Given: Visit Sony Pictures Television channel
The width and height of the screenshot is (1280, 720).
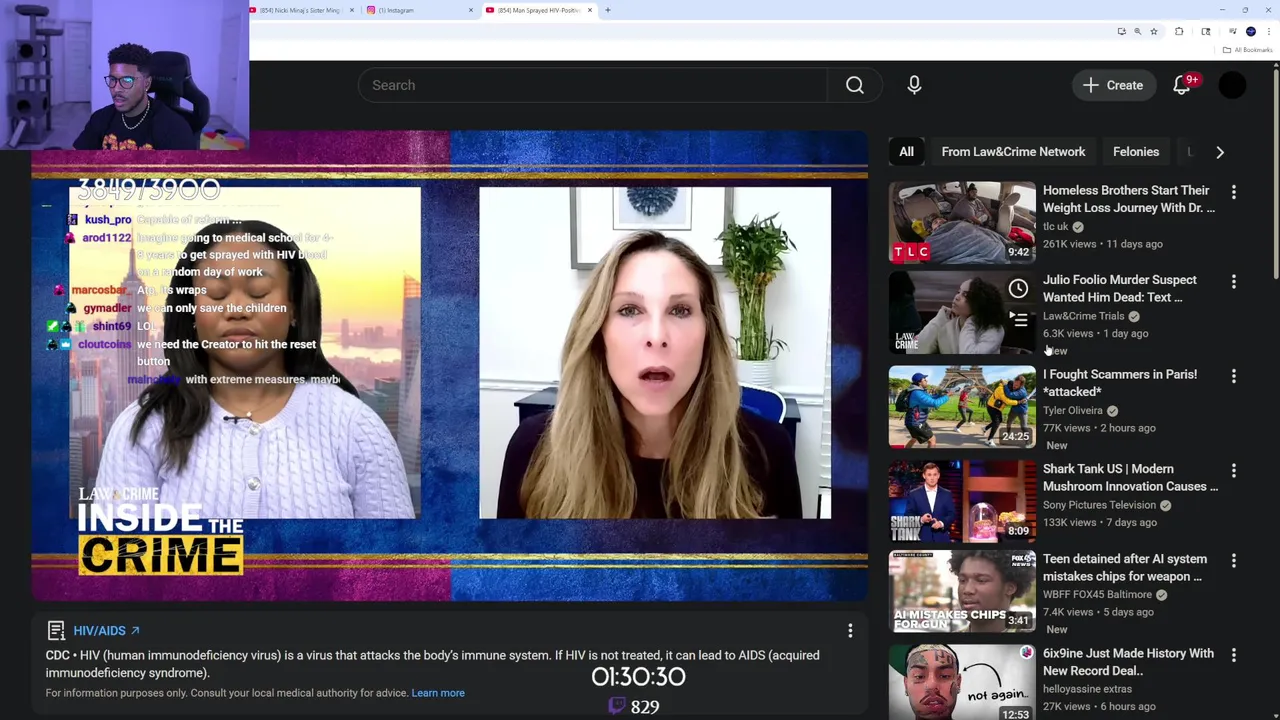Looking at the screenshot, I should tap(1099, 505).
